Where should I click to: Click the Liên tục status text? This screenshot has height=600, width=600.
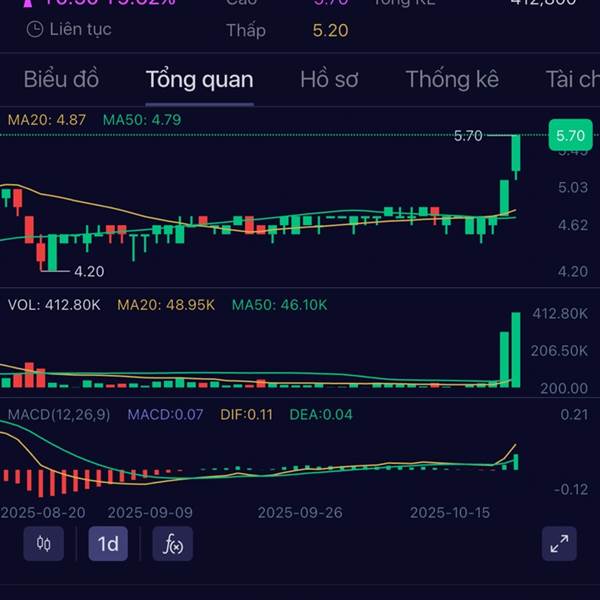point(80,29)
